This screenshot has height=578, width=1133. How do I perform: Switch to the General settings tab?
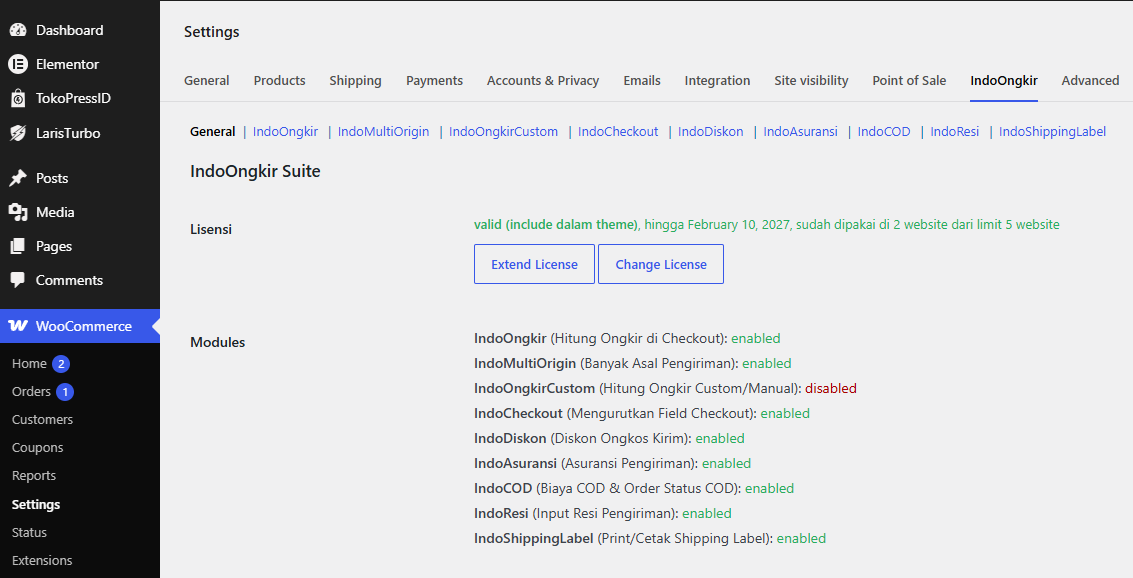207,80
